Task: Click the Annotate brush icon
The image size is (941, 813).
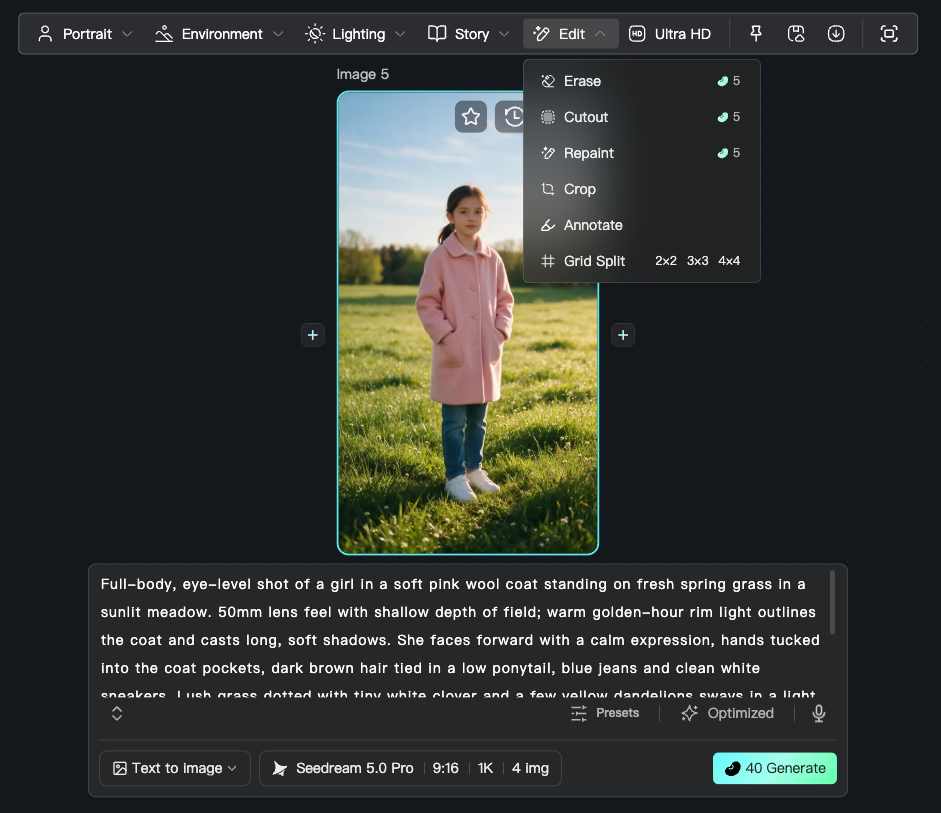Action: click(x=548, y=225)
